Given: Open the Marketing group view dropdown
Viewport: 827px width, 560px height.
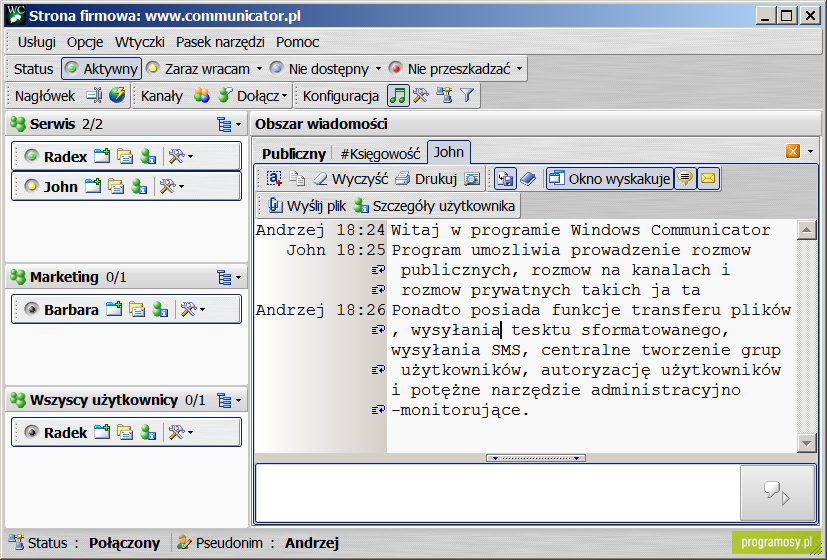Looking at the screenshot, I should pyautogui.click(x=229, y=277).
